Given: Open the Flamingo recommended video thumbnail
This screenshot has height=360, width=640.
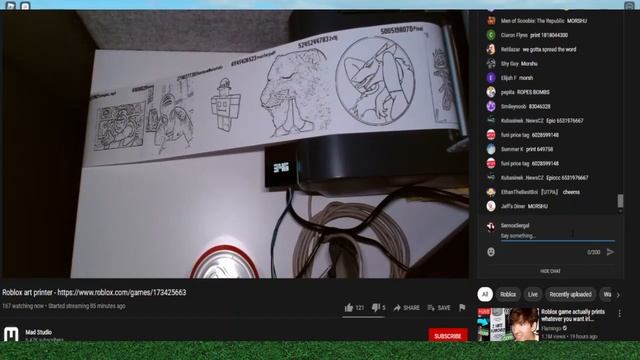Looking at the screenshot, I should (x=508, y=324).
